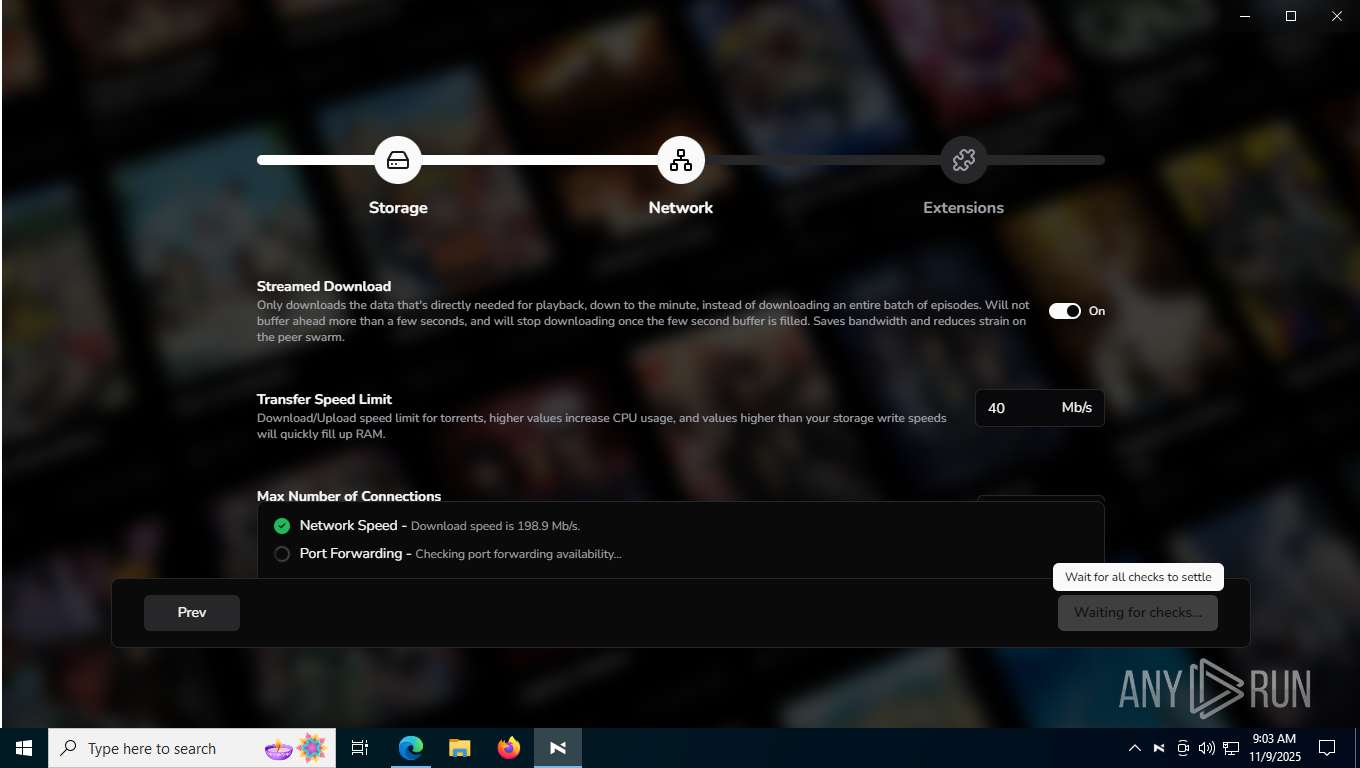Launch Microsoft Edge from the taskbar
Image resolution: width=1360 pixels, height=768 pixels.
[411, 748]
